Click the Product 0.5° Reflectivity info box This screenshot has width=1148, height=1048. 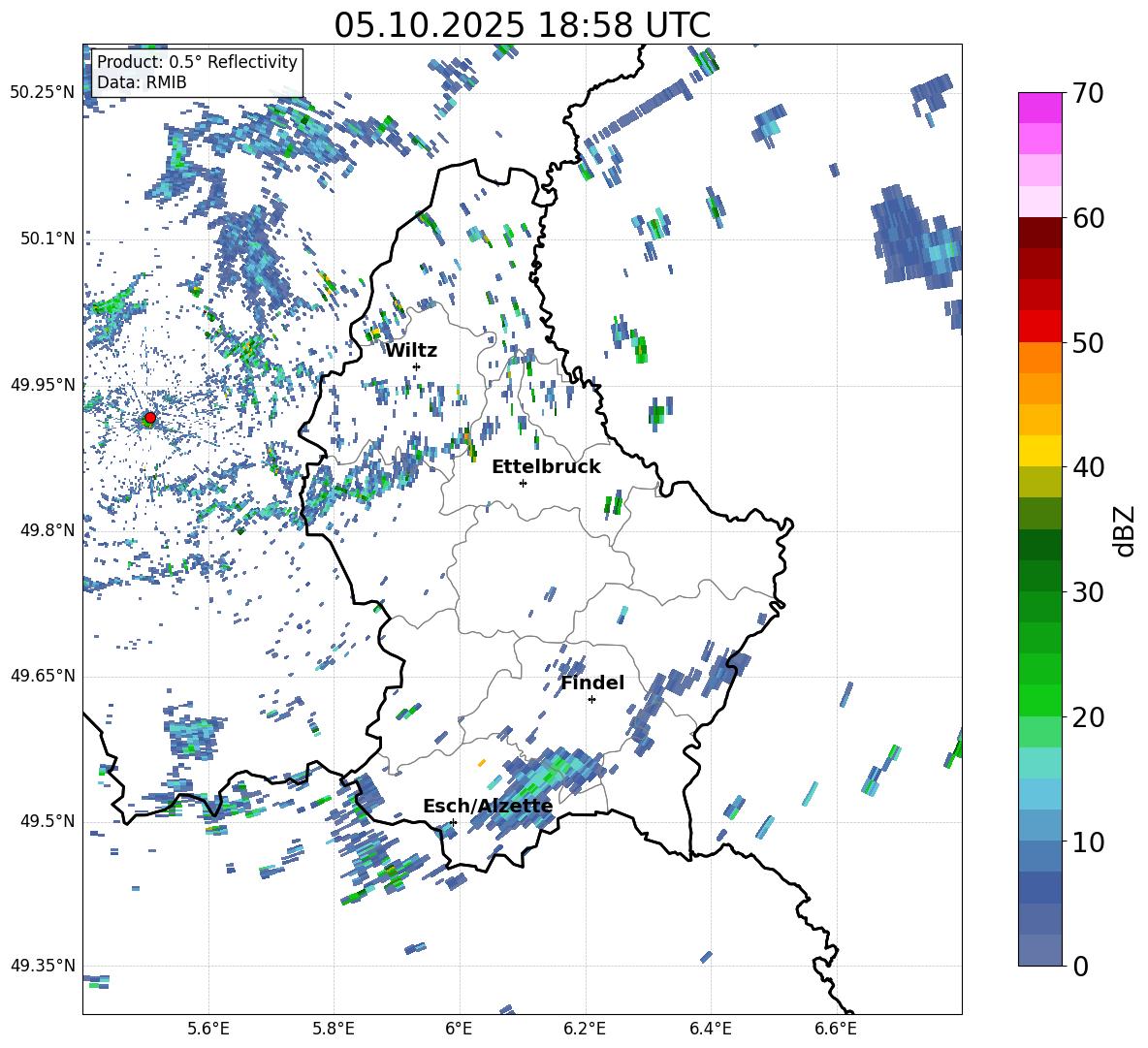pos(197,72)
